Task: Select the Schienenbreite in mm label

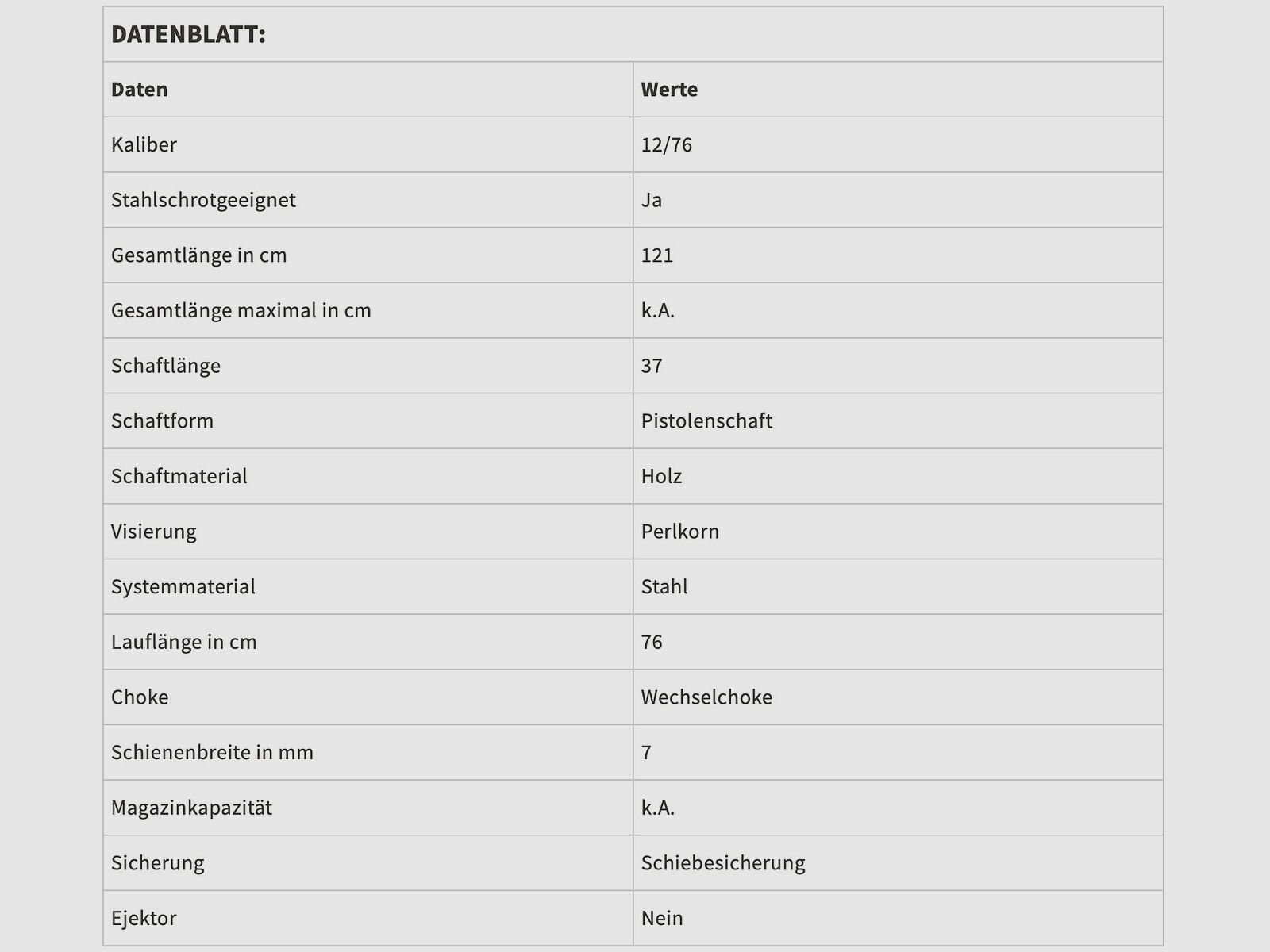Action: click(212, 752)
